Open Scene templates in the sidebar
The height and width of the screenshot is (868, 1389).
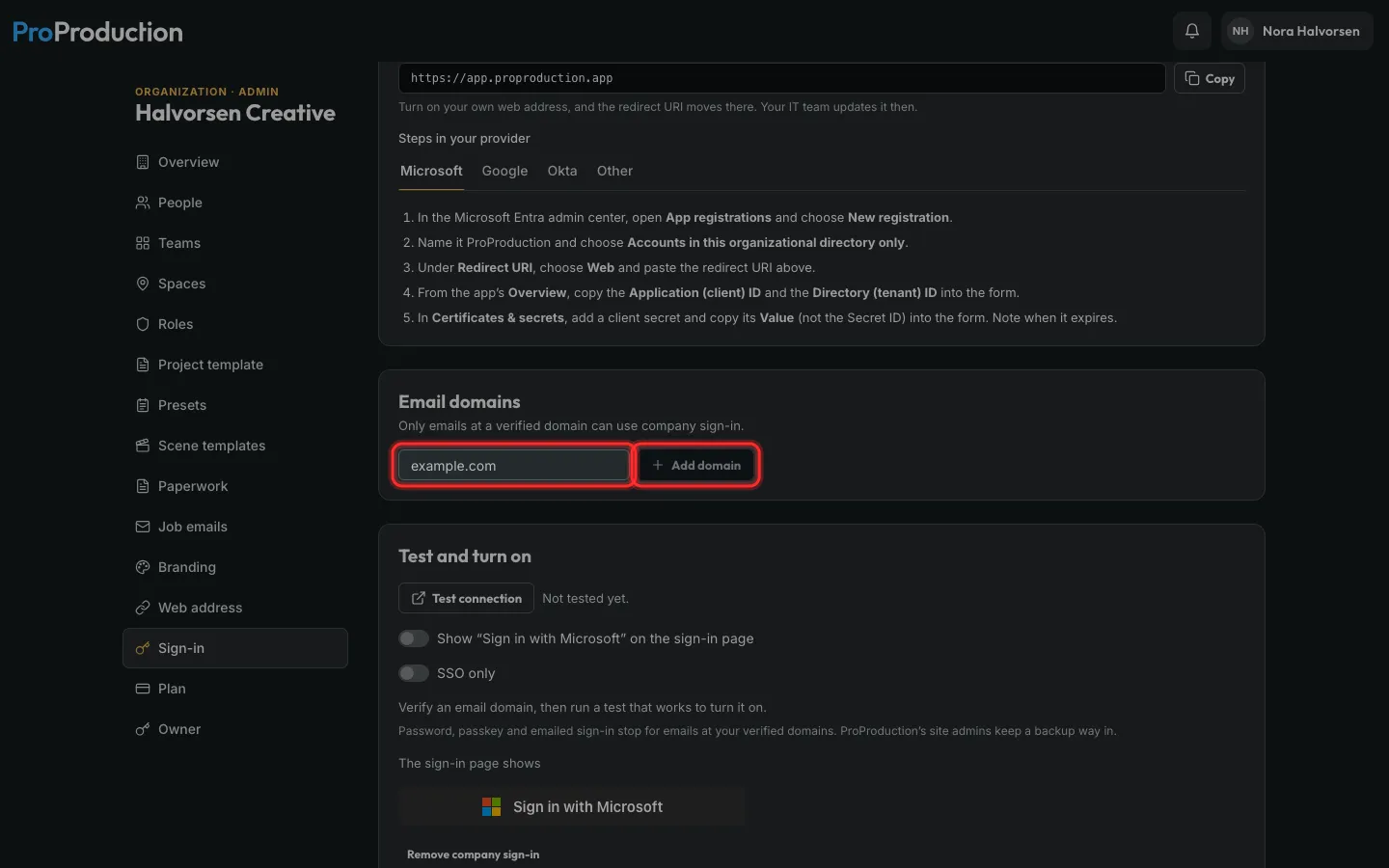pyautogui.click(x=235, y=446)
